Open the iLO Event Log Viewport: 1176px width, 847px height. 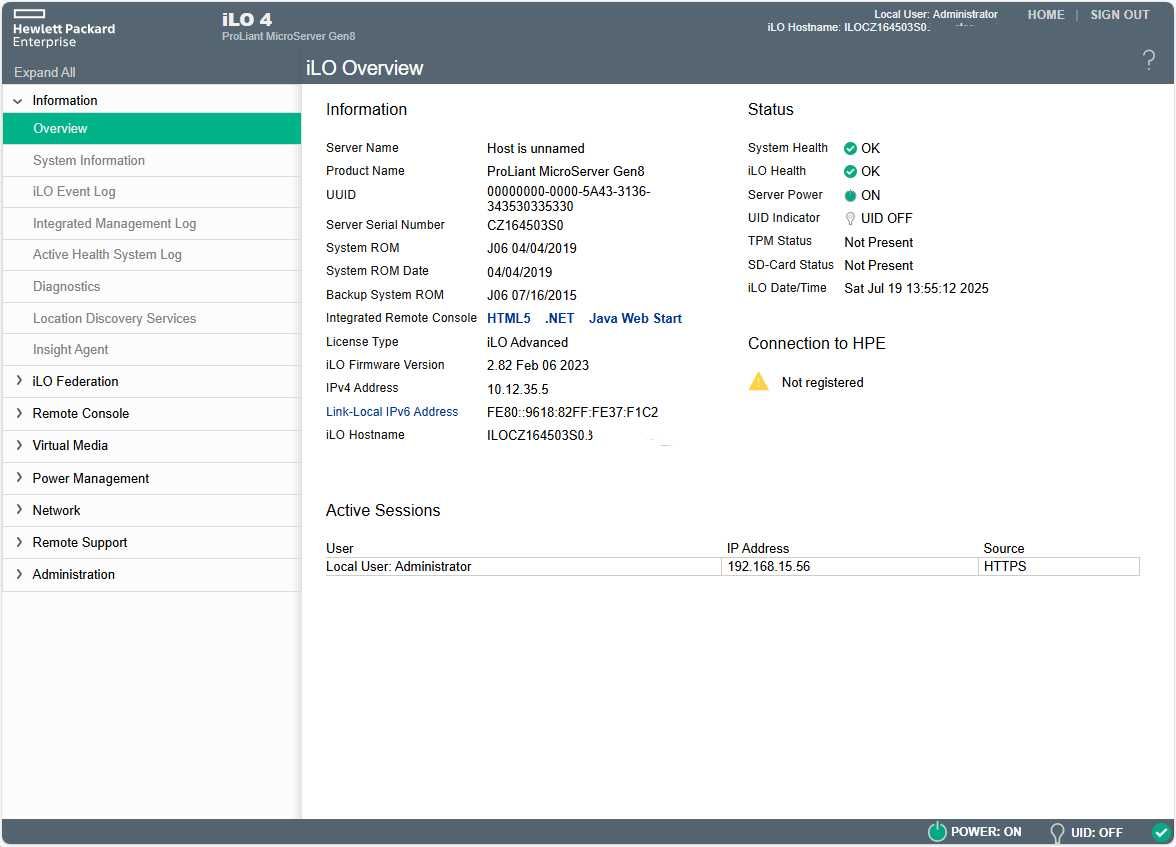(x=152, y=191)
